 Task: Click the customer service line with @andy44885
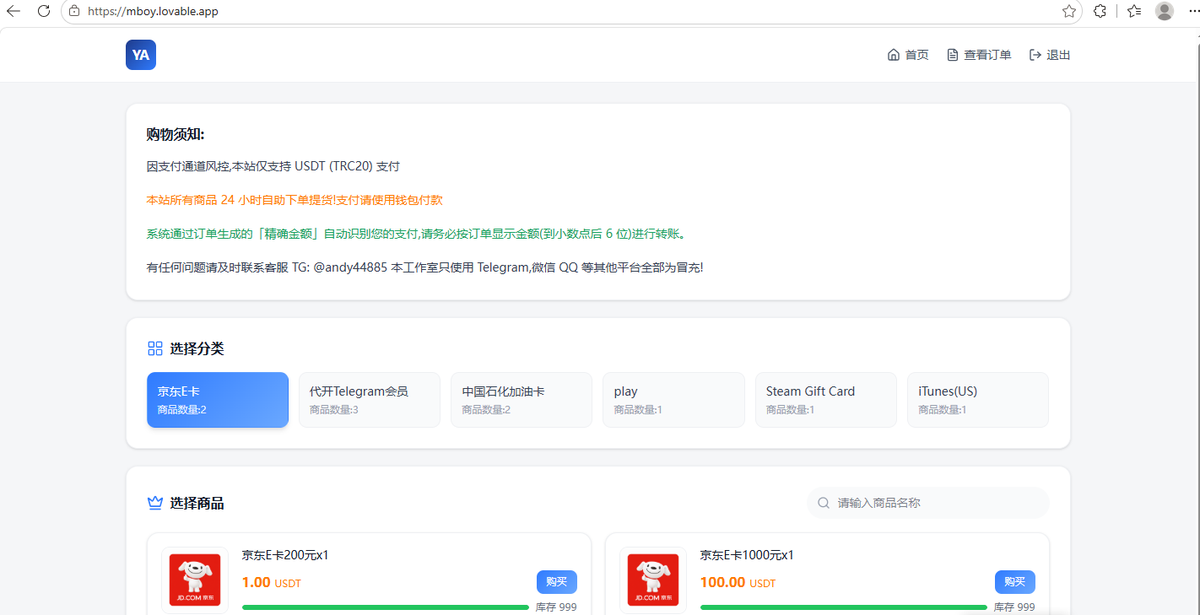tap(425, 268)
